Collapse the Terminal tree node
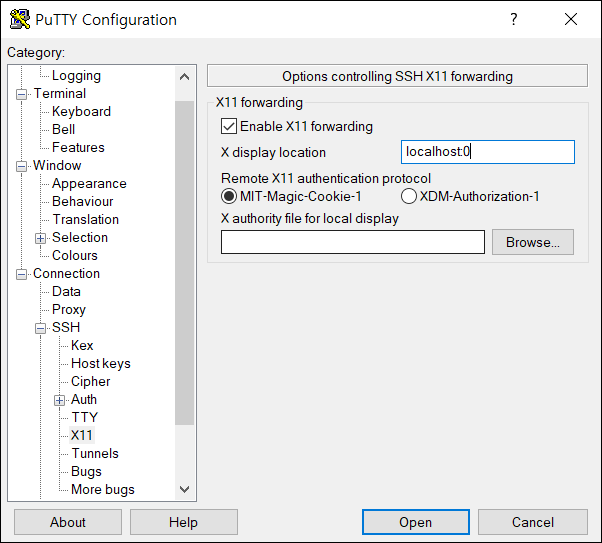 tap(22, 94)
